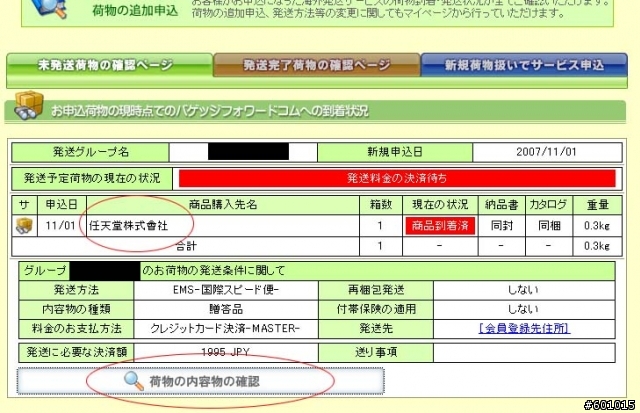Select 任天堂株式會社 purchase source cell
Image resolution: width=640 pixels, height=413 pixels.
(x=223, y=226)
